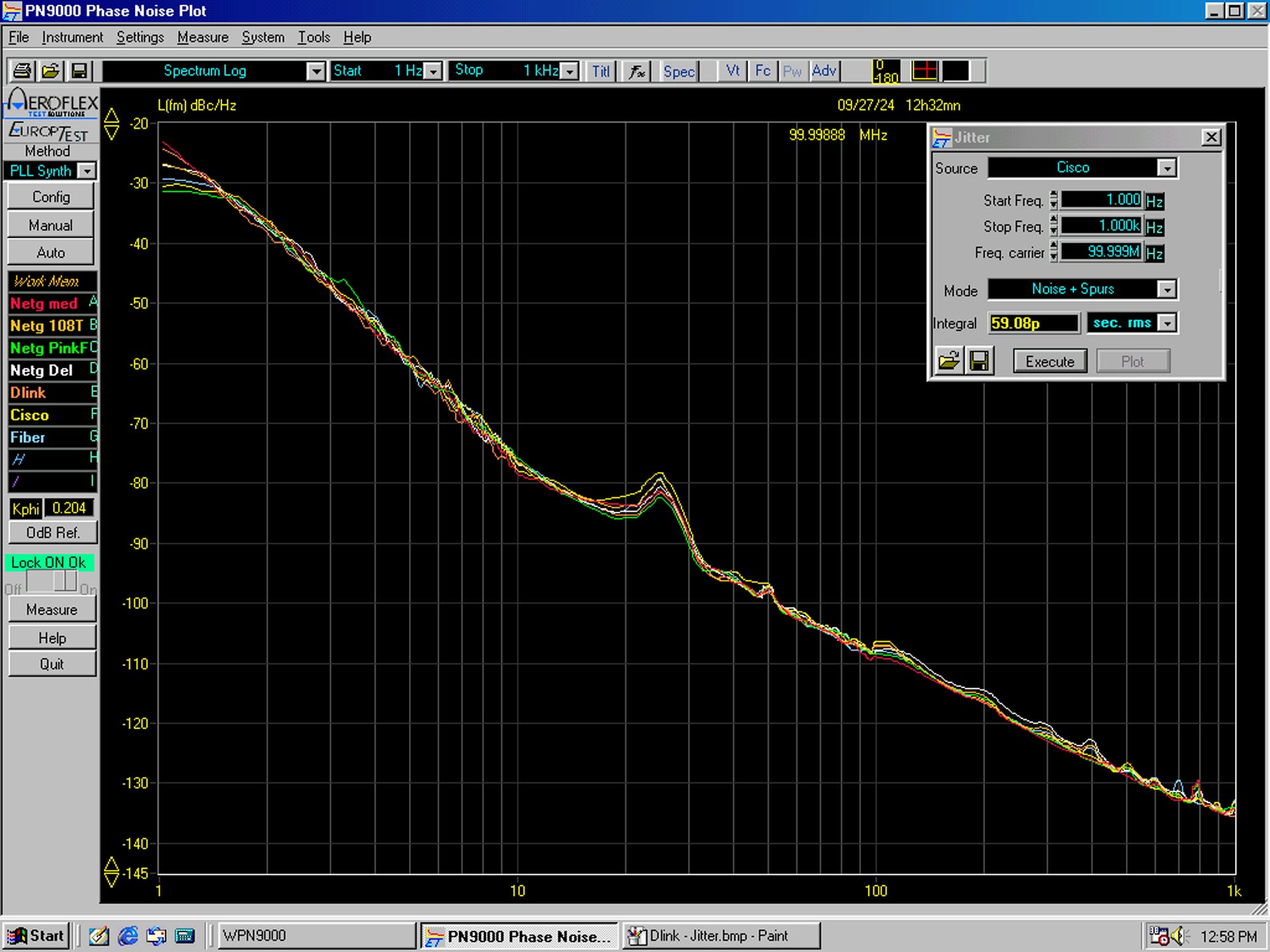Click the Config button
Image resolution: width=1270 pixels, height=952 pixels.
[51, 197]
